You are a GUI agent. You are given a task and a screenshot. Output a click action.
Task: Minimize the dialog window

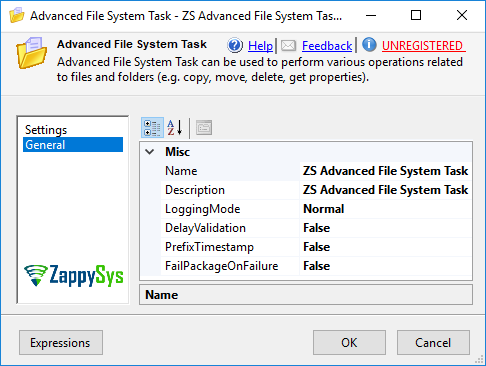pos(371,15)
